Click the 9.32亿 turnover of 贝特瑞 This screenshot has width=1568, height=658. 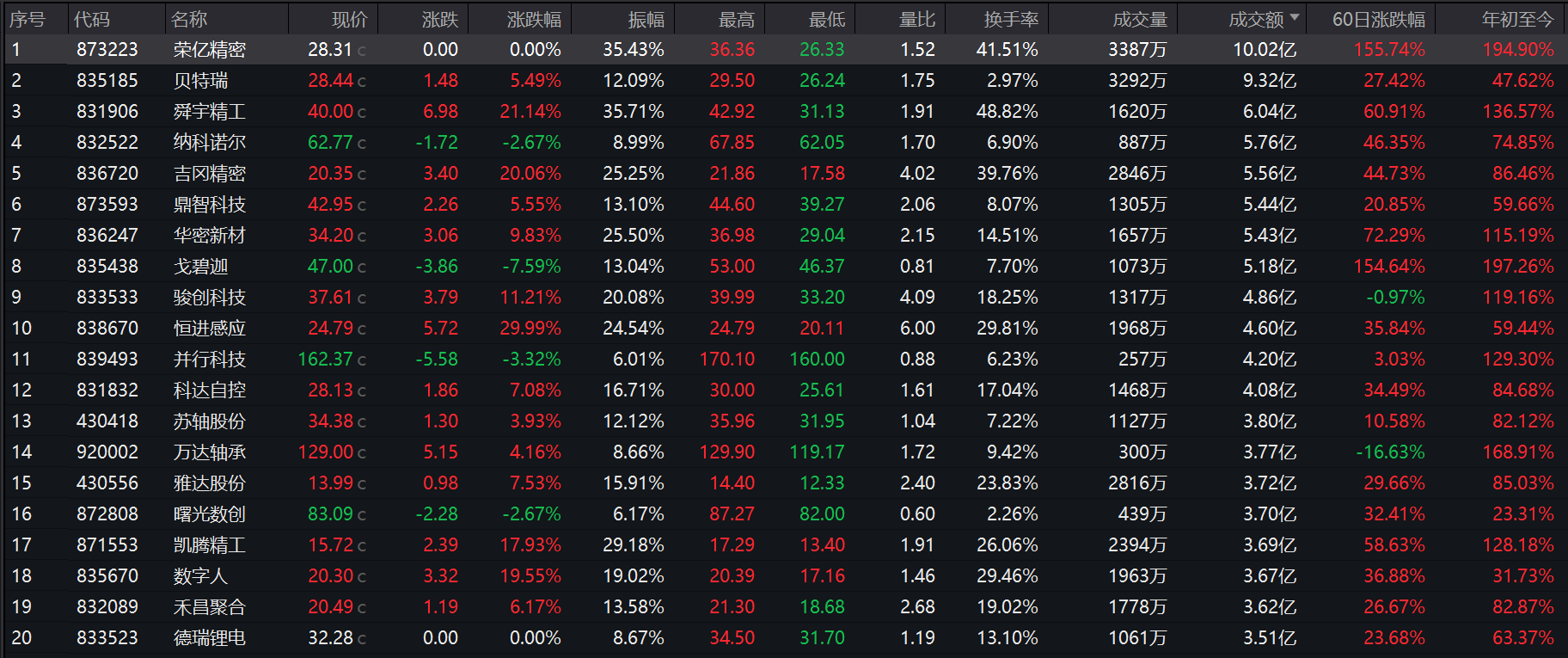pos(1270,81)
